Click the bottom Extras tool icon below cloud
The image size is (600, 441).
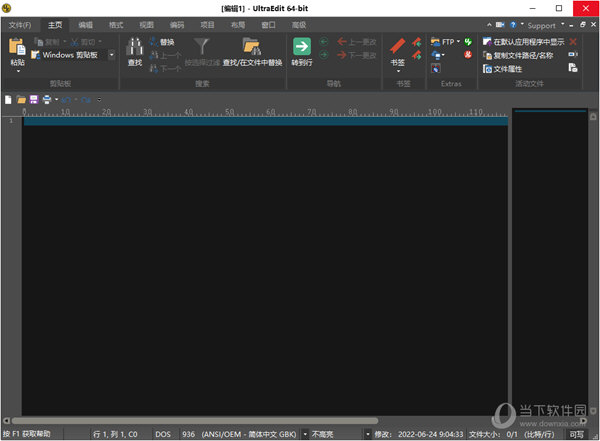[435, 69]
